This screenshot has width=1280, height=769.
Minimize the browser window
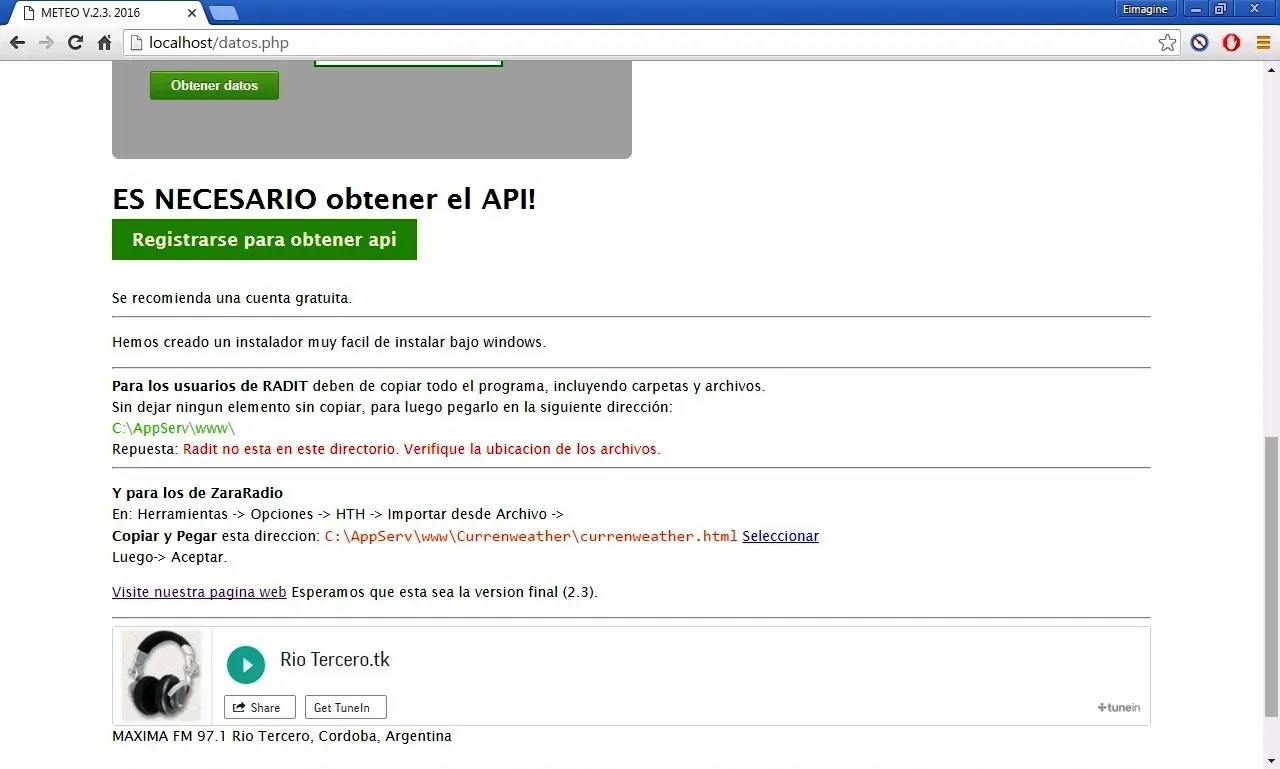(x=1195, y=9)
